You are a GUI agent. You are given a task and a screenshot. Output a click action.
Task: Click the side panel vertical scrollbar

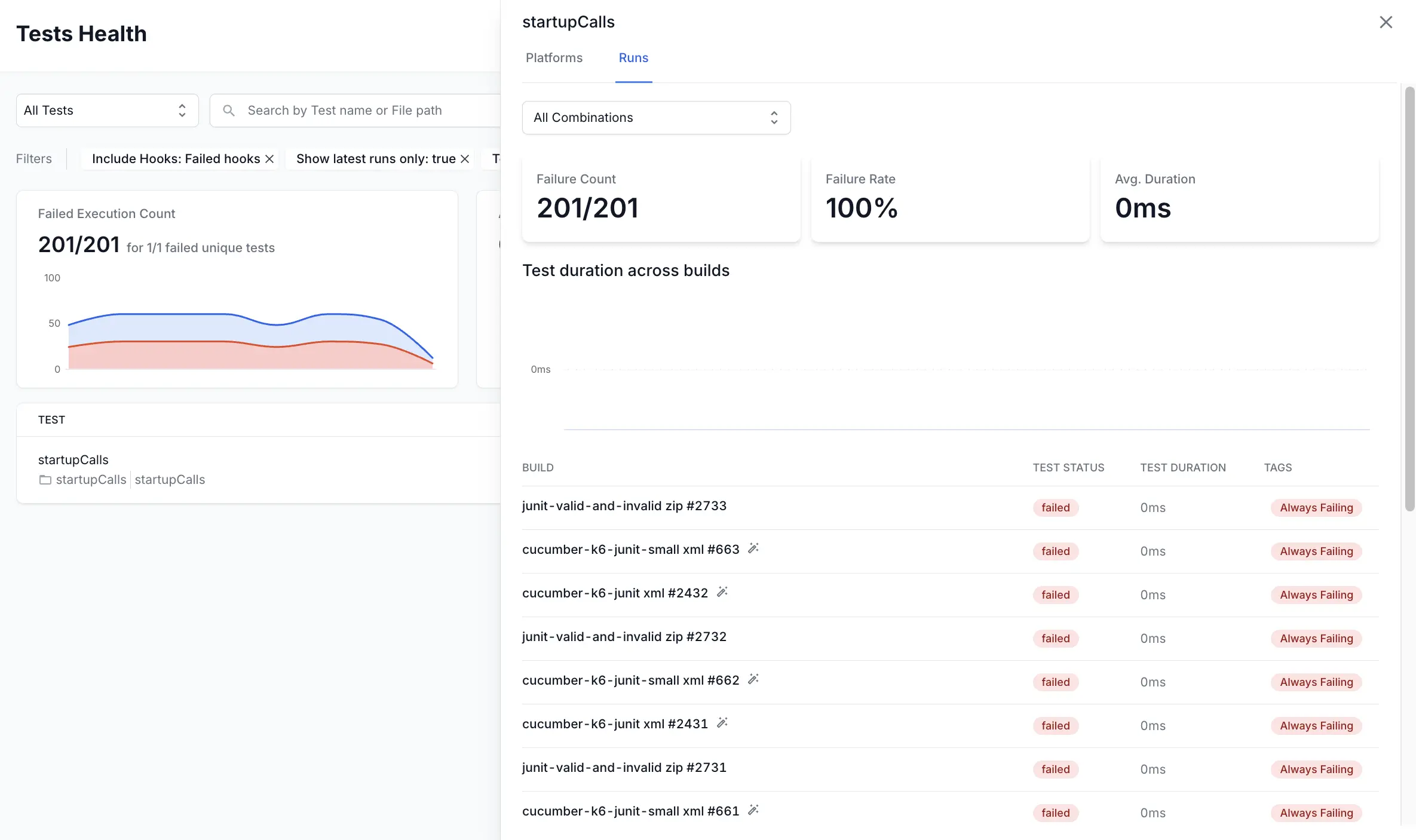(x=1409, y=299)
